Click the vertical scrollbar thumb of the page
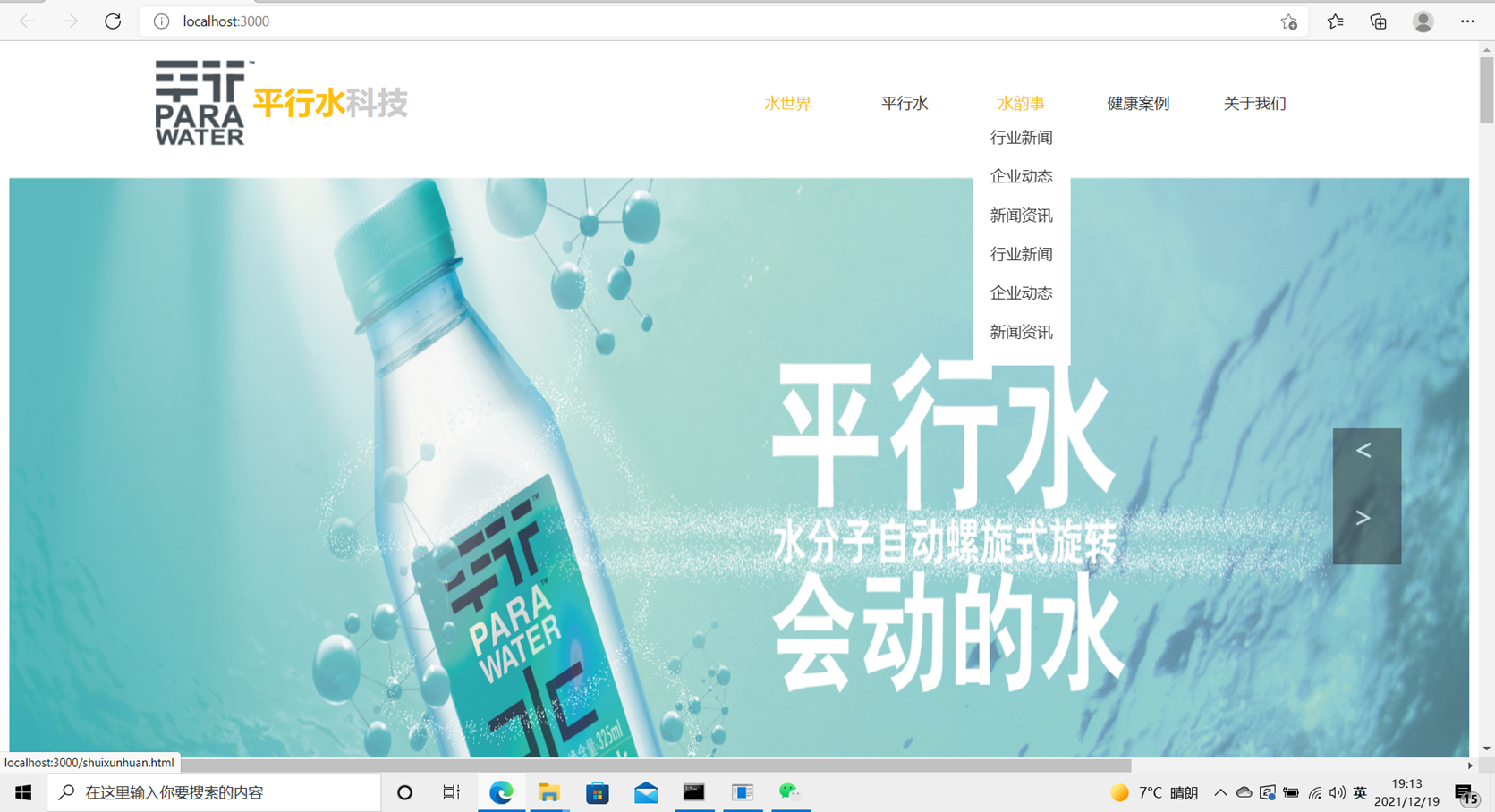This screenshot has height=812, width=1495. 1486,90
